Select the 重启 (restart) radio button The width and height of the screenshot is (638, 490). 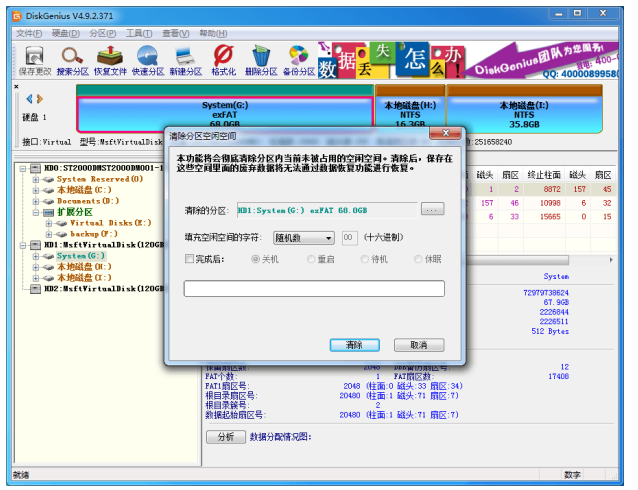pyautogui.click(x=311, y=259)
